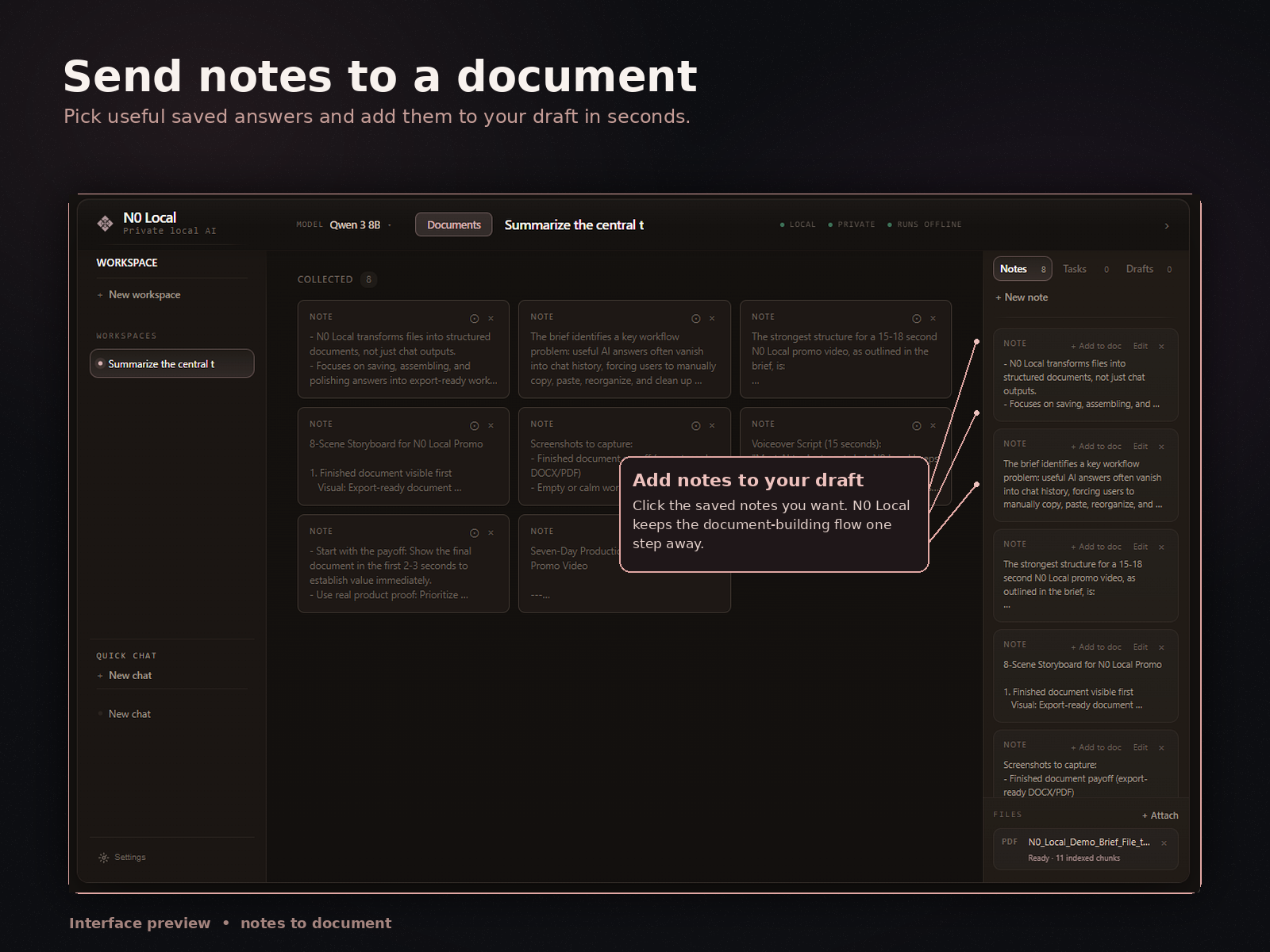Delete the sidebar note 'N0 Local transforms files' with x
The width and height of the screenshot is (1270, 952).
[x=1161, y=347]
